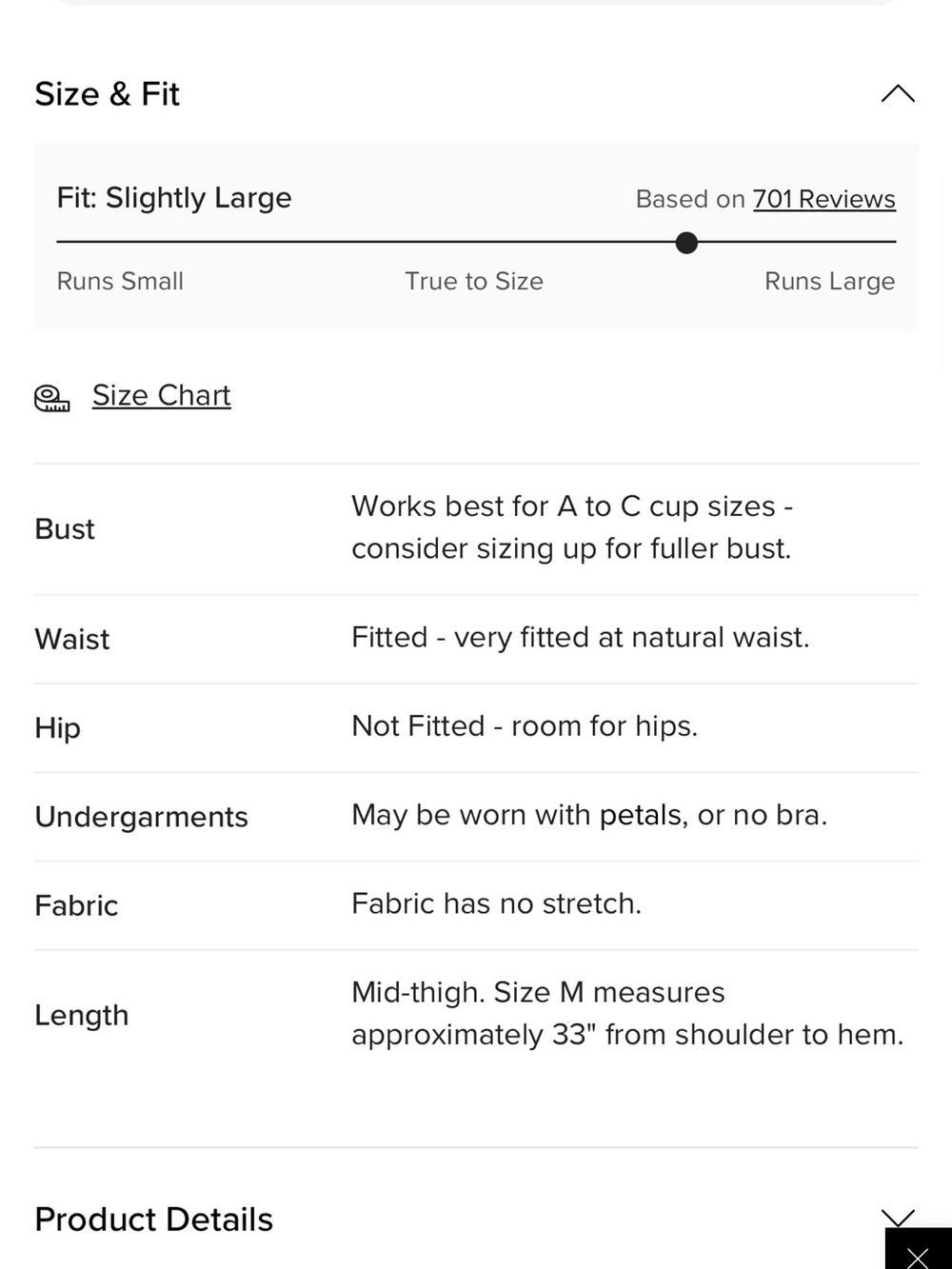The image size is (952, 1269).
Task: Click the True to Size label
Action: (474, 281)
